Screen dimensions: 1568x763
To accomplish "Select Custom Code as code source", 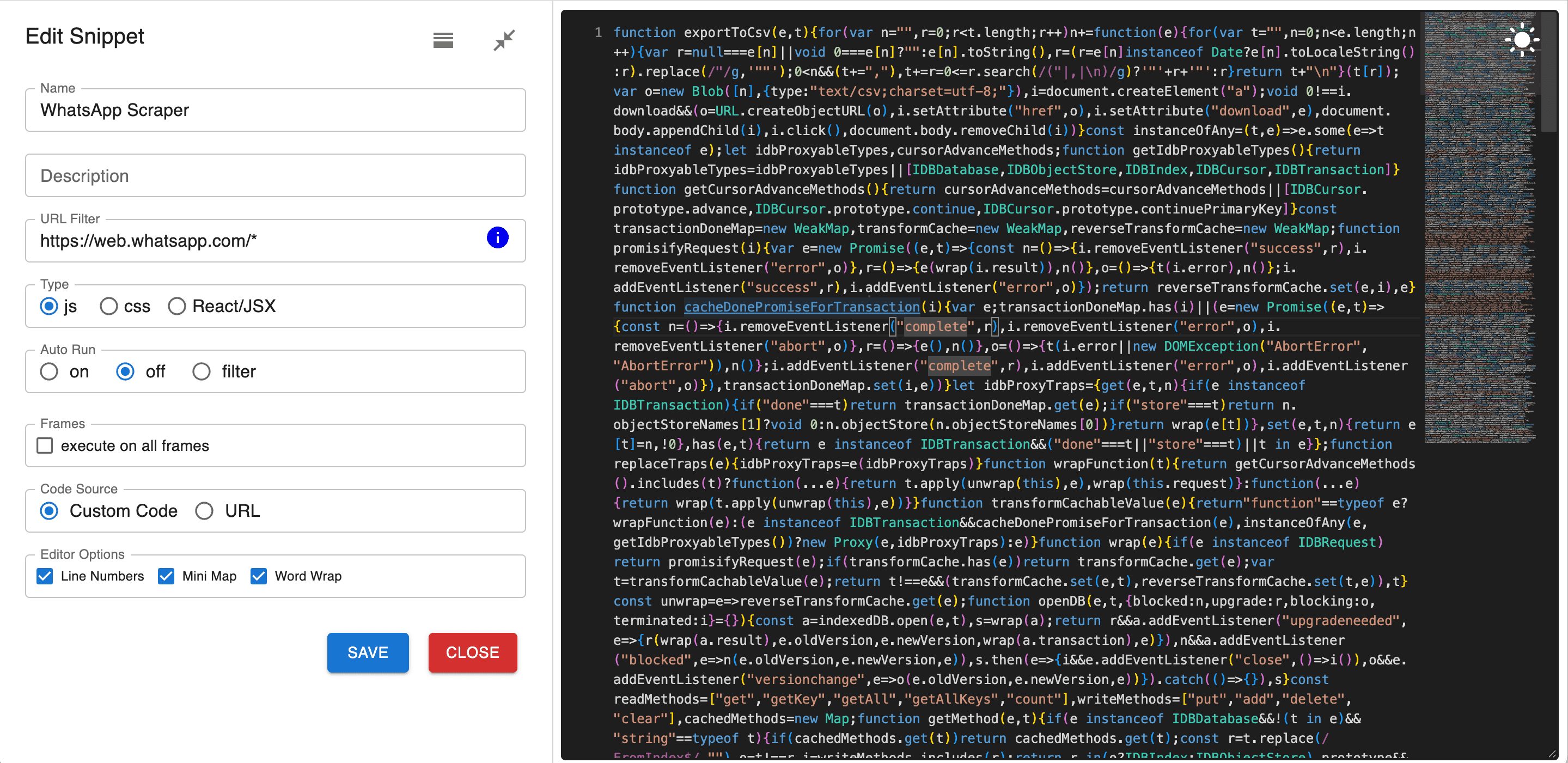I will (48, 510).
